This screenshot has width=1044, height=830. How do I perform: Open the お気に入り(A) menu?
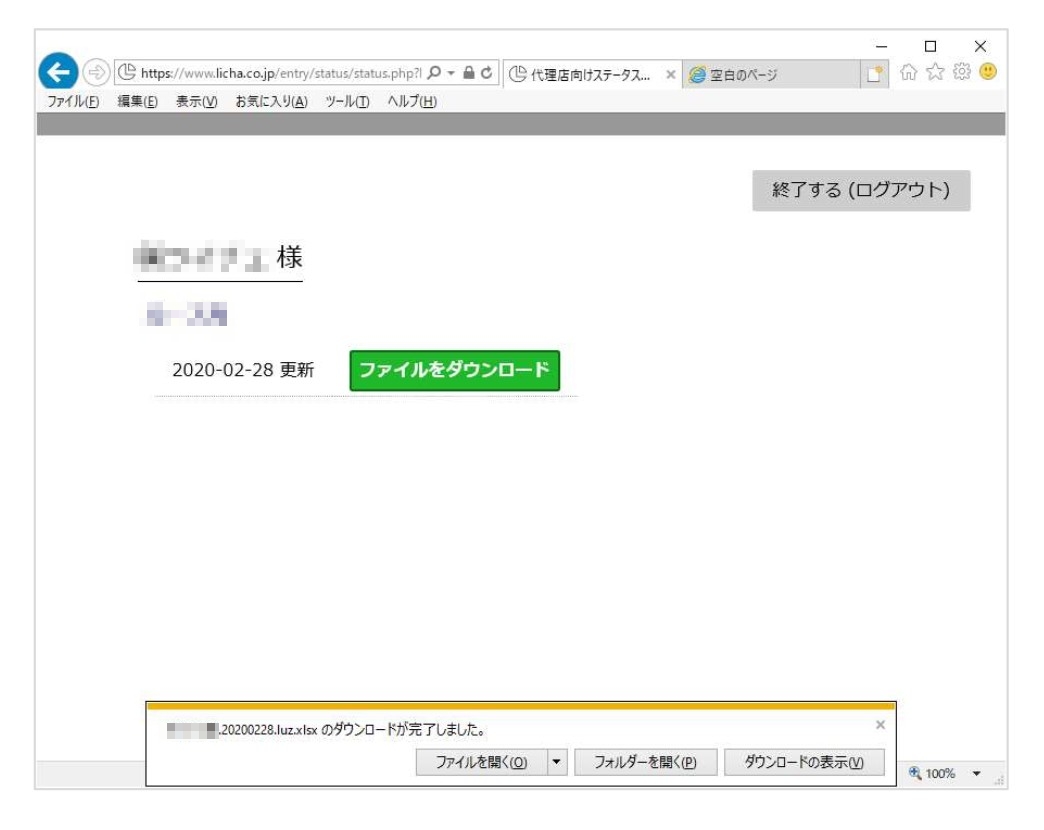(x=271, y=101)
